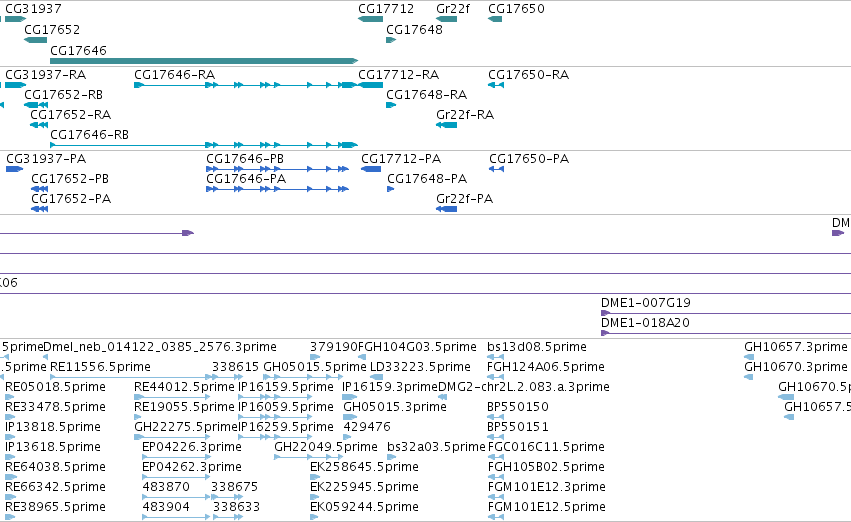
Task: Click protein CG17652-PB label
Action: tap(70, 179)
